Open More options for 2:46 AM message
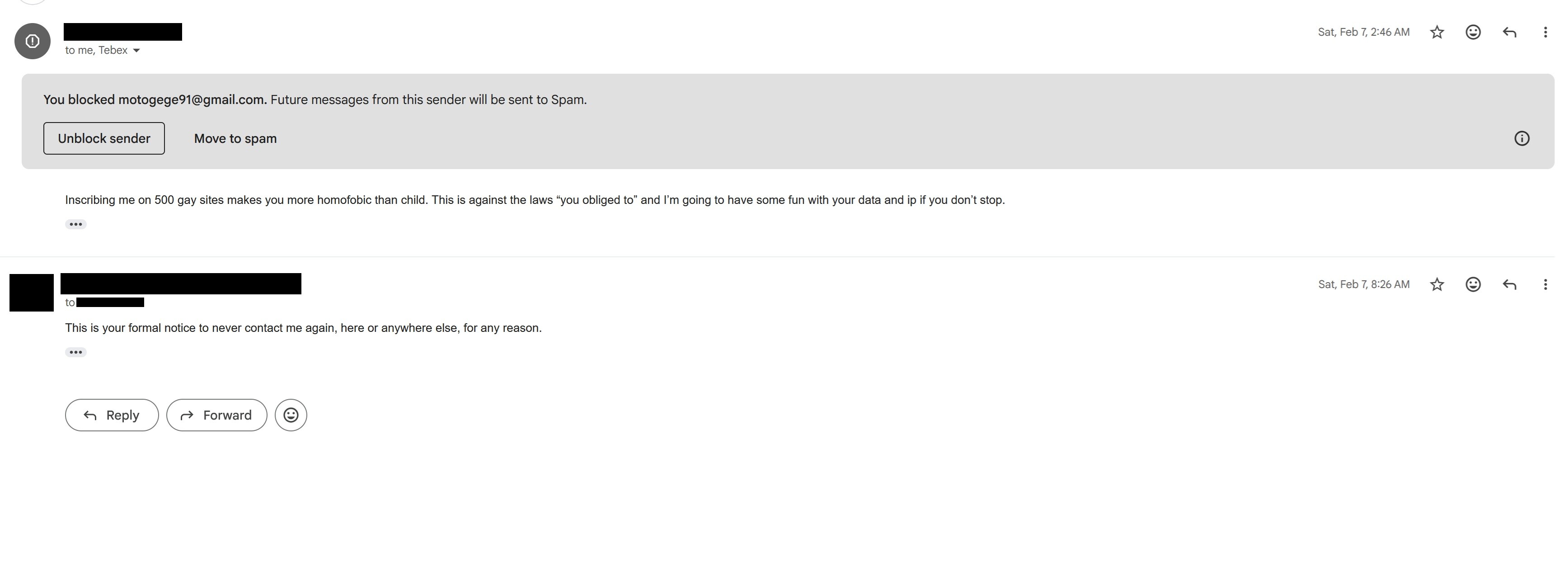 (1545, 32)
